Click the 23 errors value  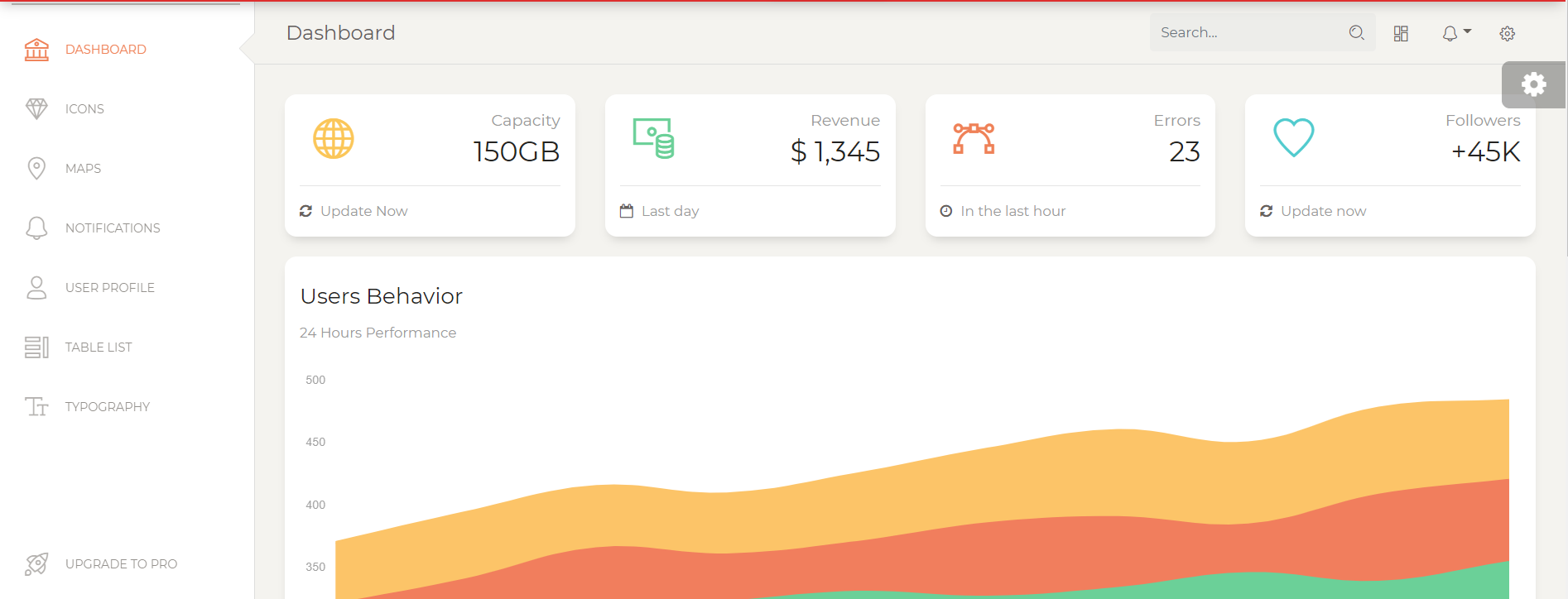coord(1185,151)
